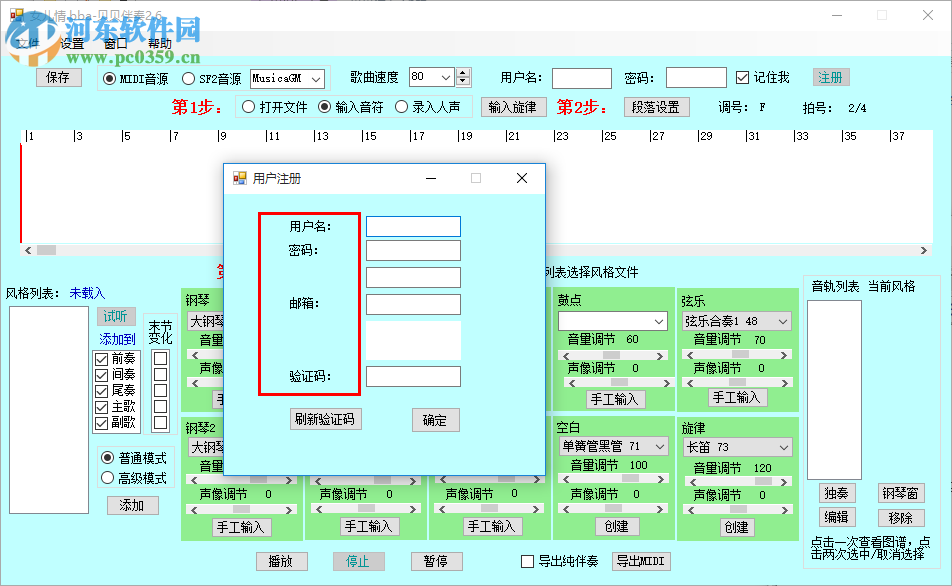The height and width of the screenshot is (586, 952).
Task: Open the 文件 menu
Action: [x=28, y=44]
